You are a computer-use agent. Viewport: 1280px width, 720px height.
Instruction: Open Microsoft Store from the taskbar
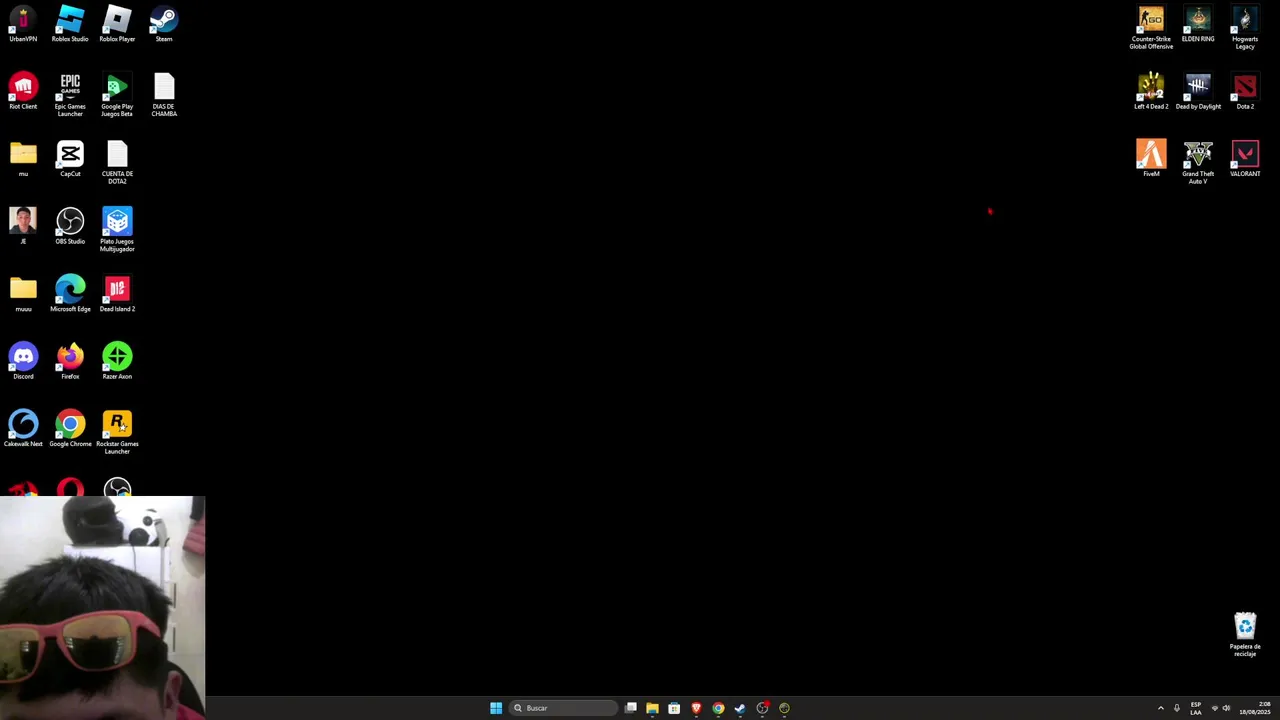click(x=674, y=708)
